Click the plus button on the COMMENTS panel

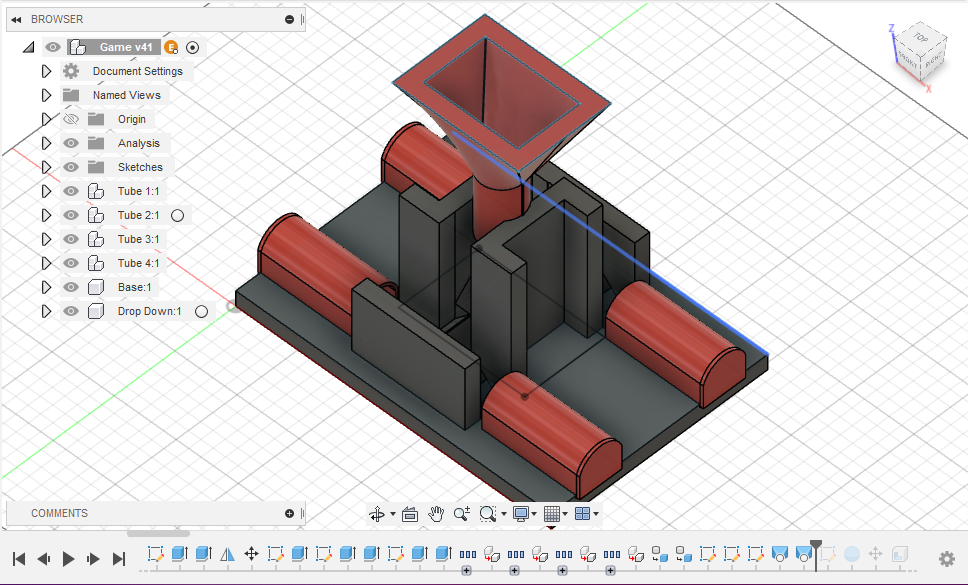[x=289, y=513]
